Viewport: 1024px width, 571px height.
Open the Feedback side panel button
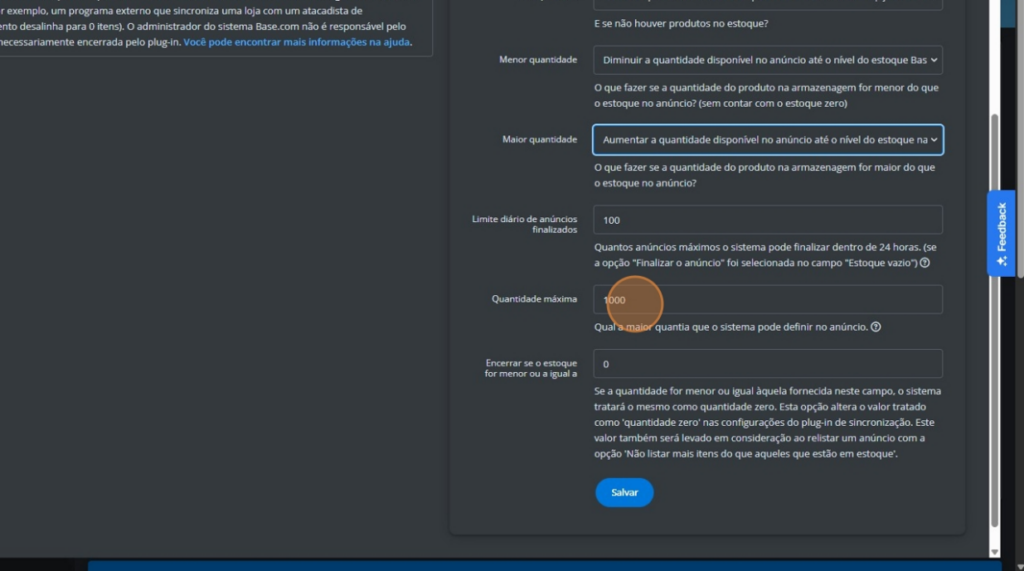click(x=1002, y=231)
